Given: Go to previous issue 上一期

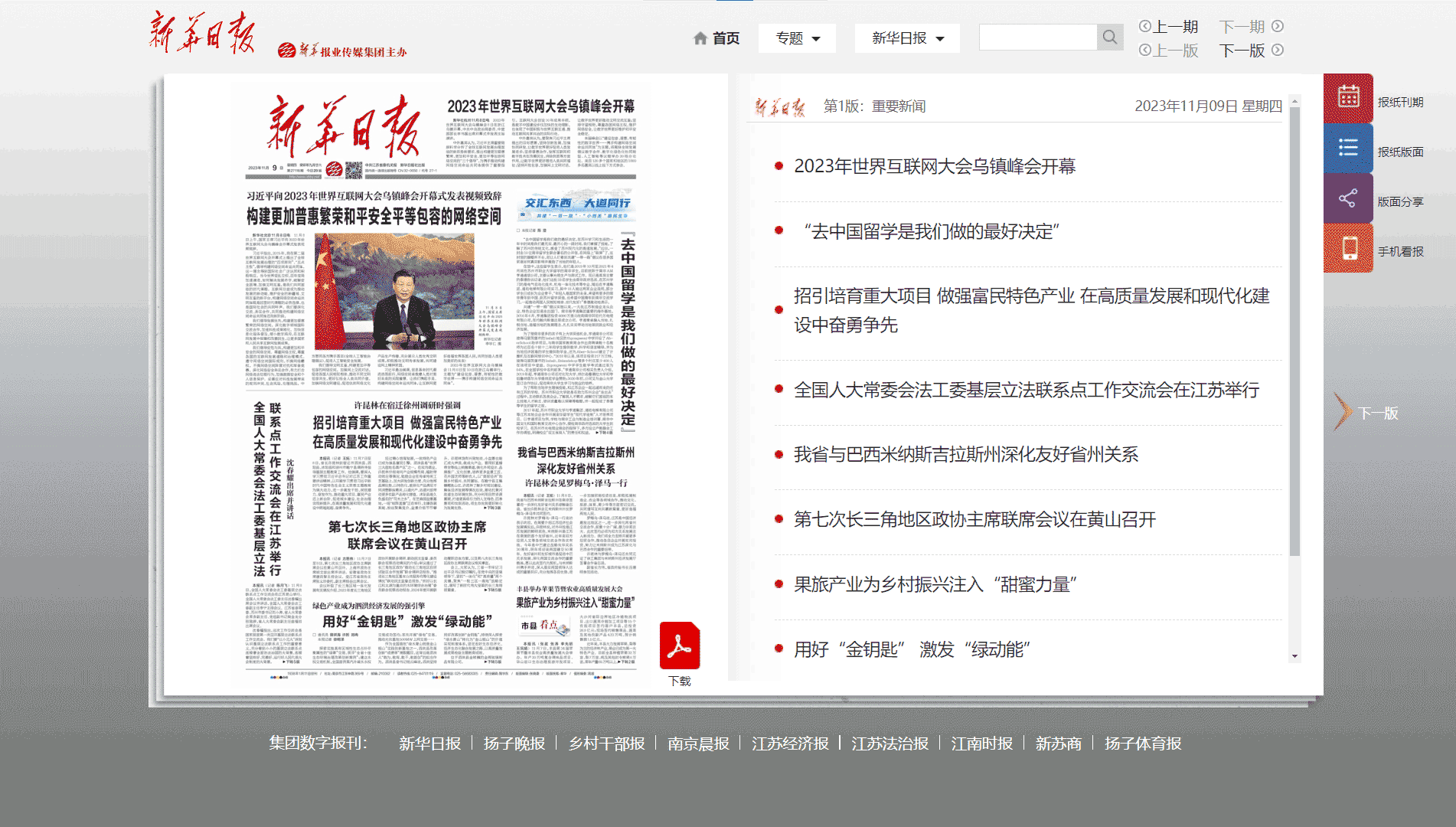Looking at the screenshot, I should click(1175, 27).
